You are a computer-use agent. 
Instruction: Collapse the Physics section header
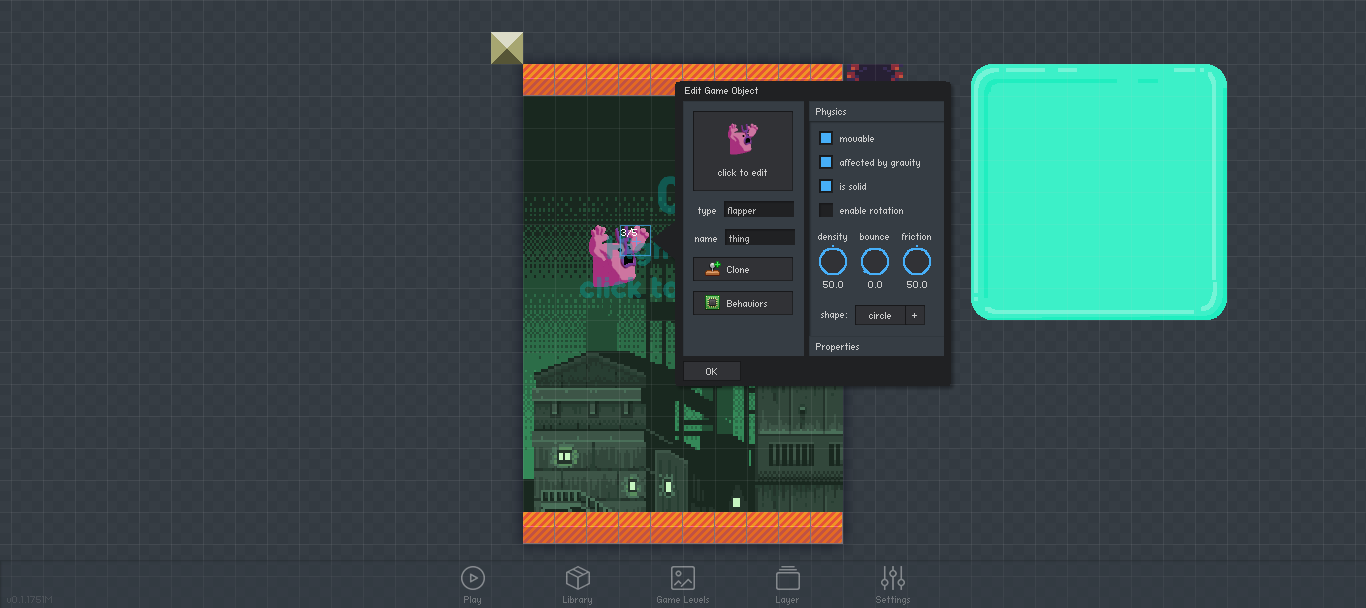877,112
